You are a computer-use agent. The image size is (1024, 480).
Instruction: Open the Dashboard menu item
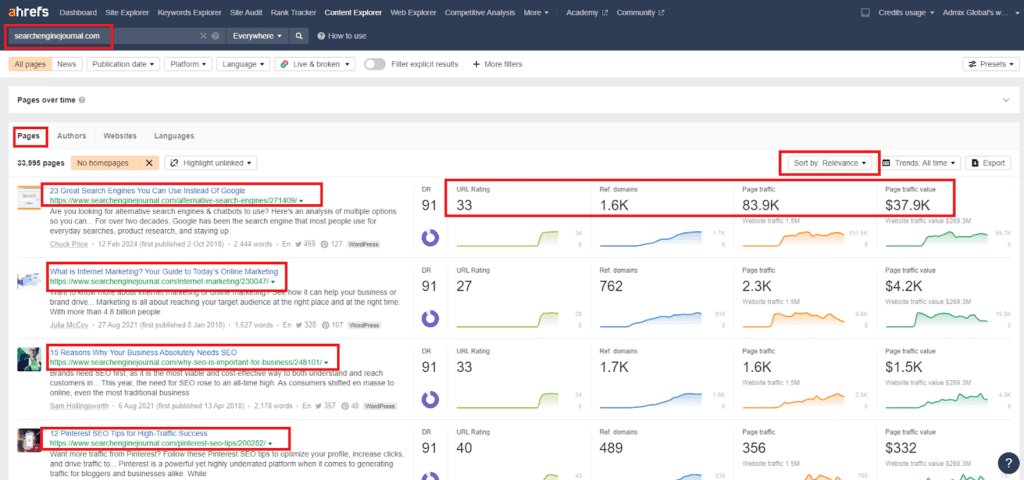(78, 12)
